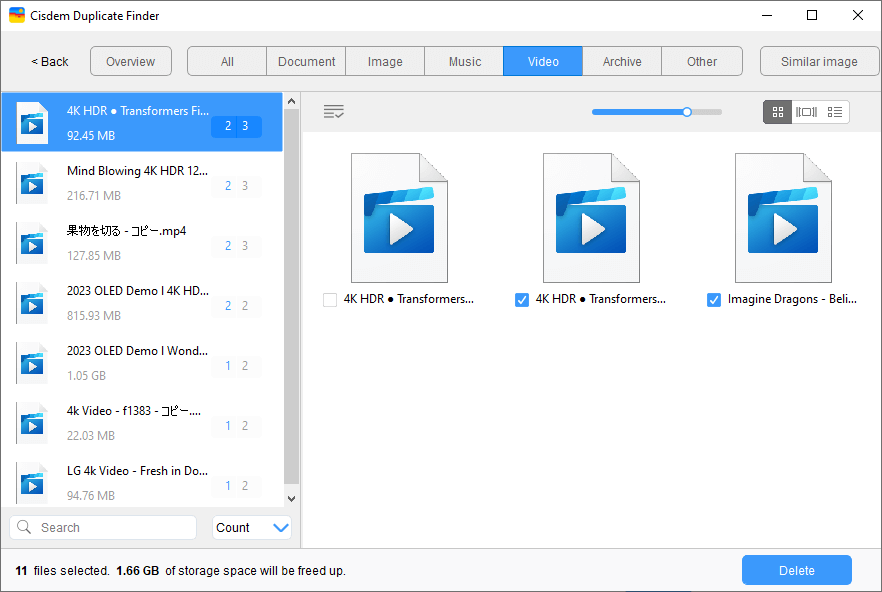Select the Video tab
Image resolution: width=882 pixels, height=592 pixels.
click(543, 61)
